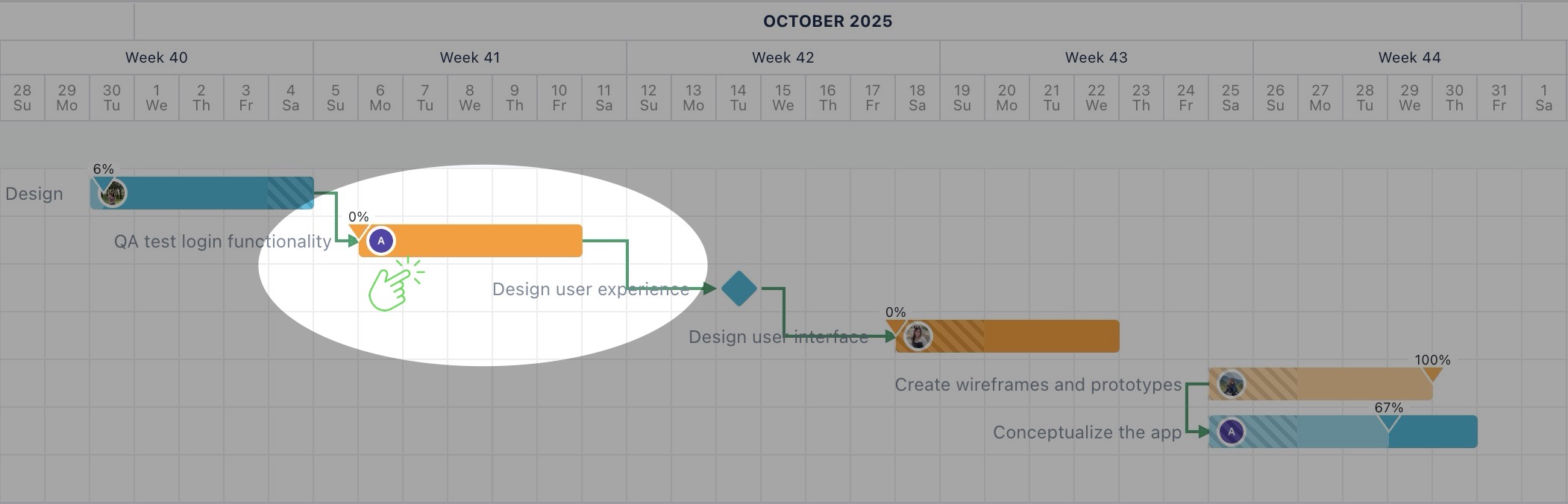
Task: Click the avatar on Design user interface bar
Action: [x=918, y=336]
